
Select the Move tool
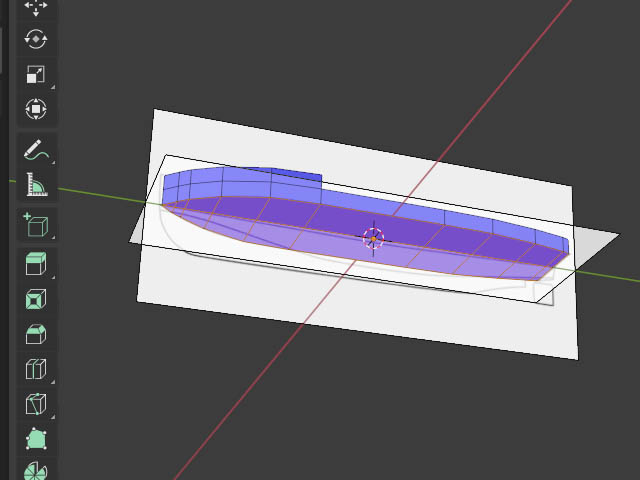(36, 7)
